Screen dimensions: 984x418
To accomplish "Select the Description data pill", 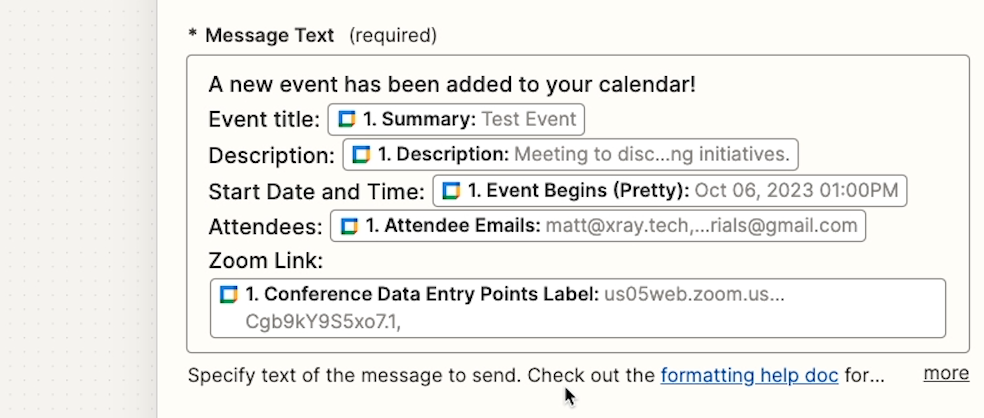I will [570, 154].
